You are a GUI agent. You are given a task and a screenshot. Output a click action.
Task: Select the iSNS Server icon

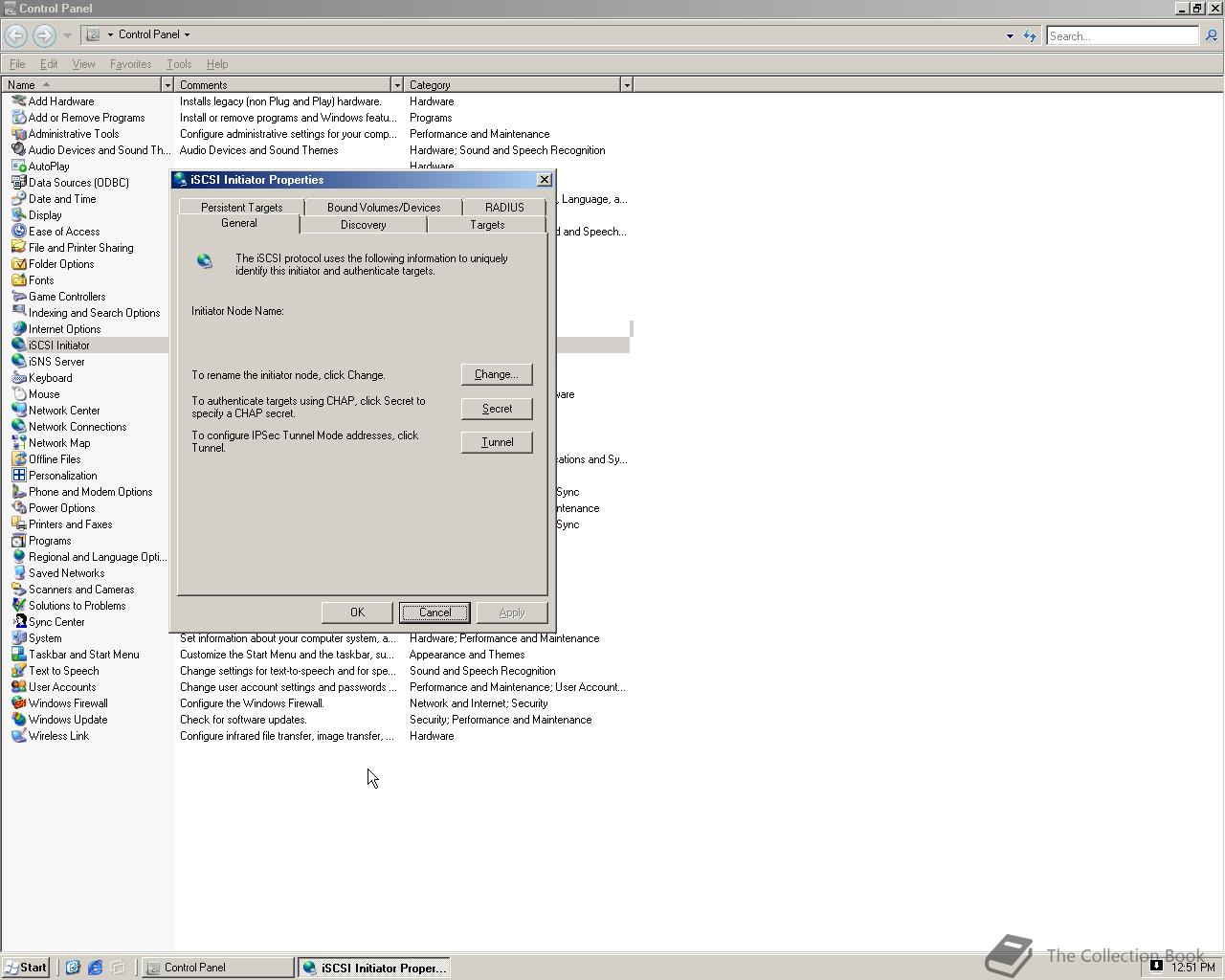point(18,362)
